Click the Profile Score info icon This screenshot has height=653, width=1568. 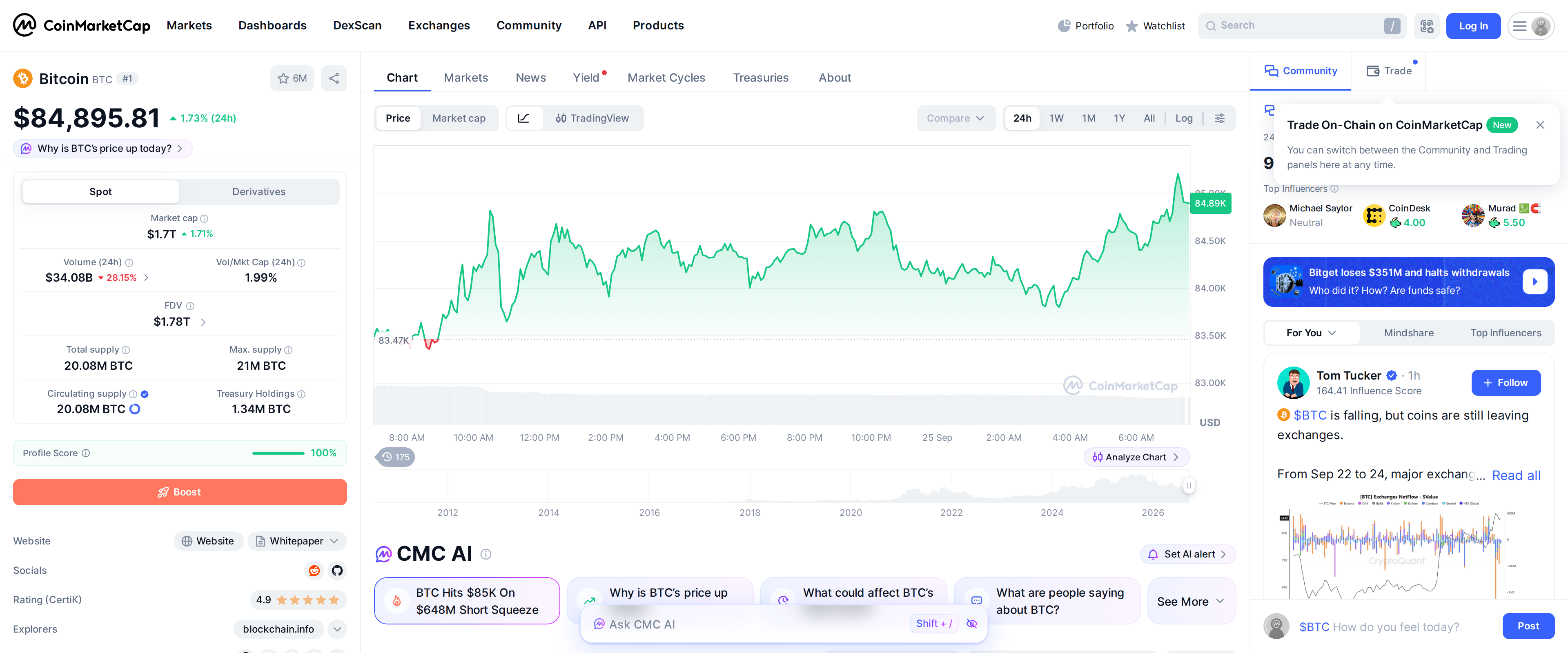point(86,453)
